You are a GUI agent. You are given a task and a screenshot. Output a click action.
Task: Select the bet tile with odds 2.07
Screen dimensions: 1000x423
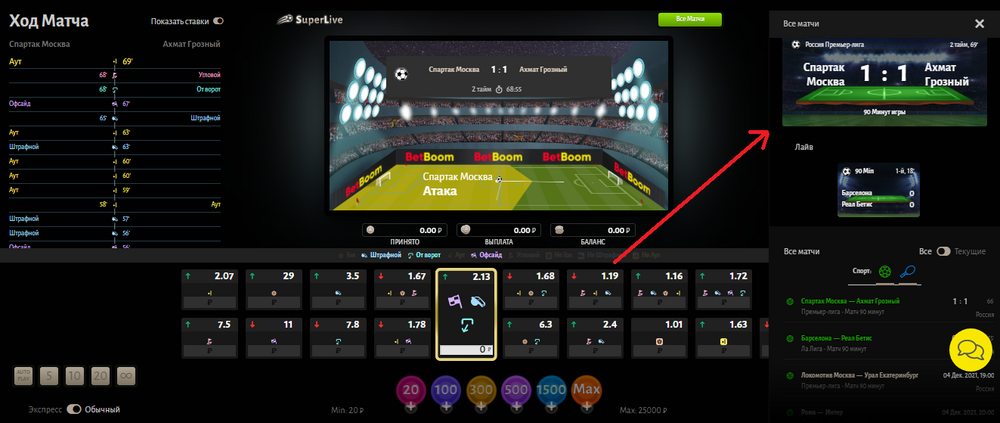point(209,290)
